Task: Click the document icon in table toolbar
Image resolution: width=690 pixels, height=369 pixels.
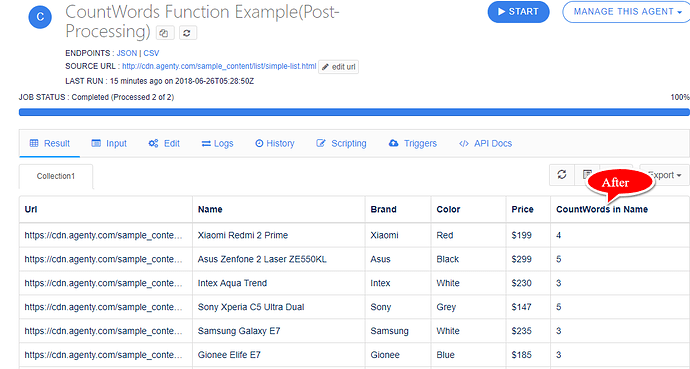Action: point(587,175)
